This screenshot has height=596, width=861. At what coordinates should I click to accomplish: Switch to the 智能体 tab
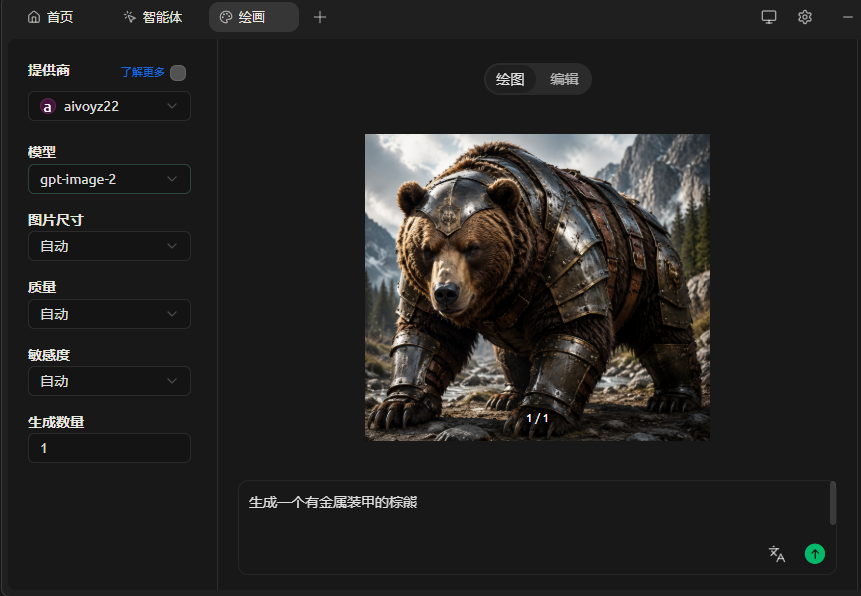[153, 17]
